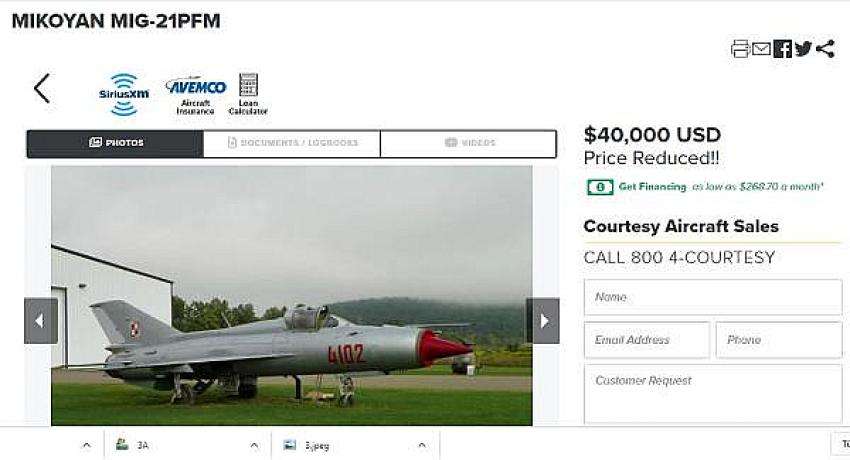Open AVEMCO Aircraft Insurance
Image resolution: width=850 pixels, height=460 pixels.
point(196,95)
